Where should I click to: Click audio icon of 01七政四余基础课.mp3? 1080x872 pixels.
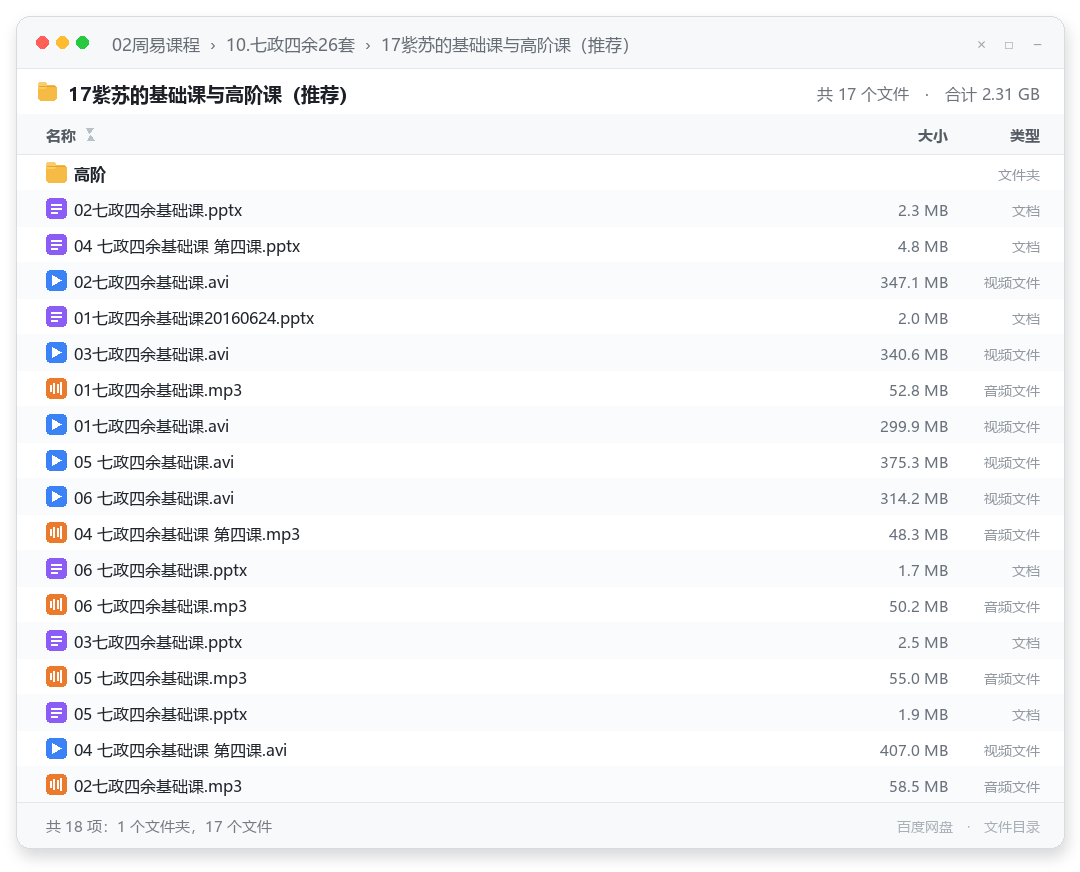pyautogui.click(x=56, y=389)
